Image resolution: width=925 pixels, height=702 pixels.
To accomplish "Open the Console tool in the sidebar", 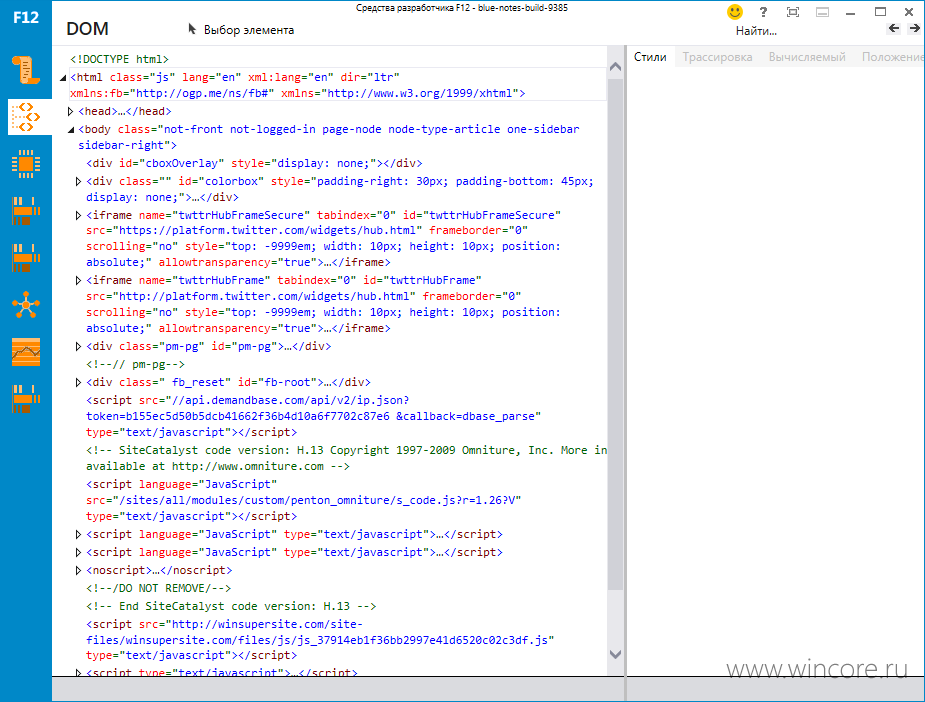I will pos(25,70).
